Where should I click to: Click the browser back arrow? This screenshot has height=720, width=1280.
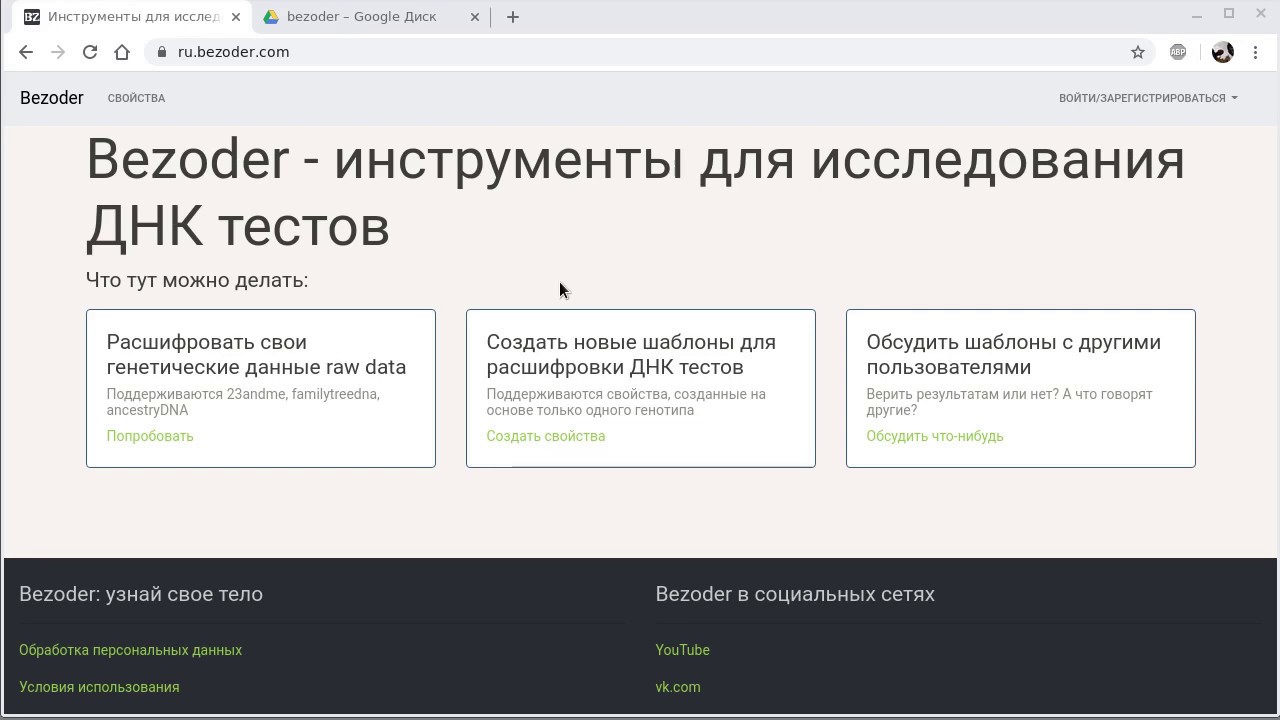[x=26, y=52]
